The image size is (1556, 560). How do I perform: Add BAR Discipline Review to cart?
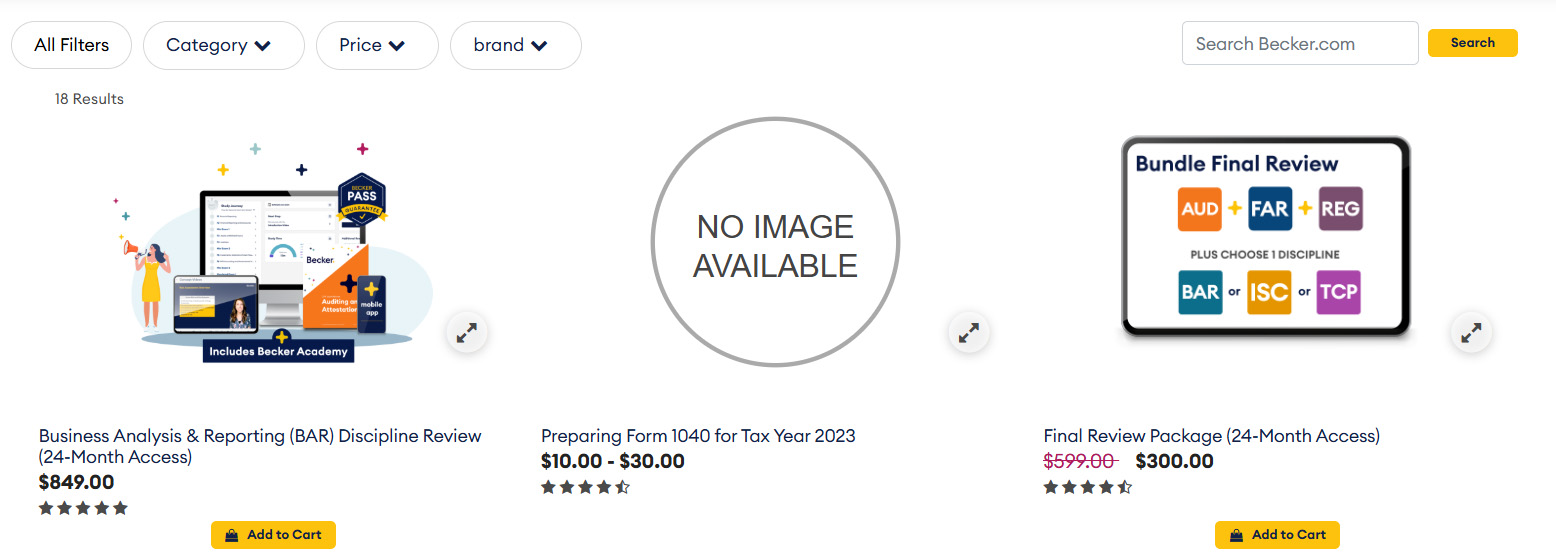[x=273, y=535]
